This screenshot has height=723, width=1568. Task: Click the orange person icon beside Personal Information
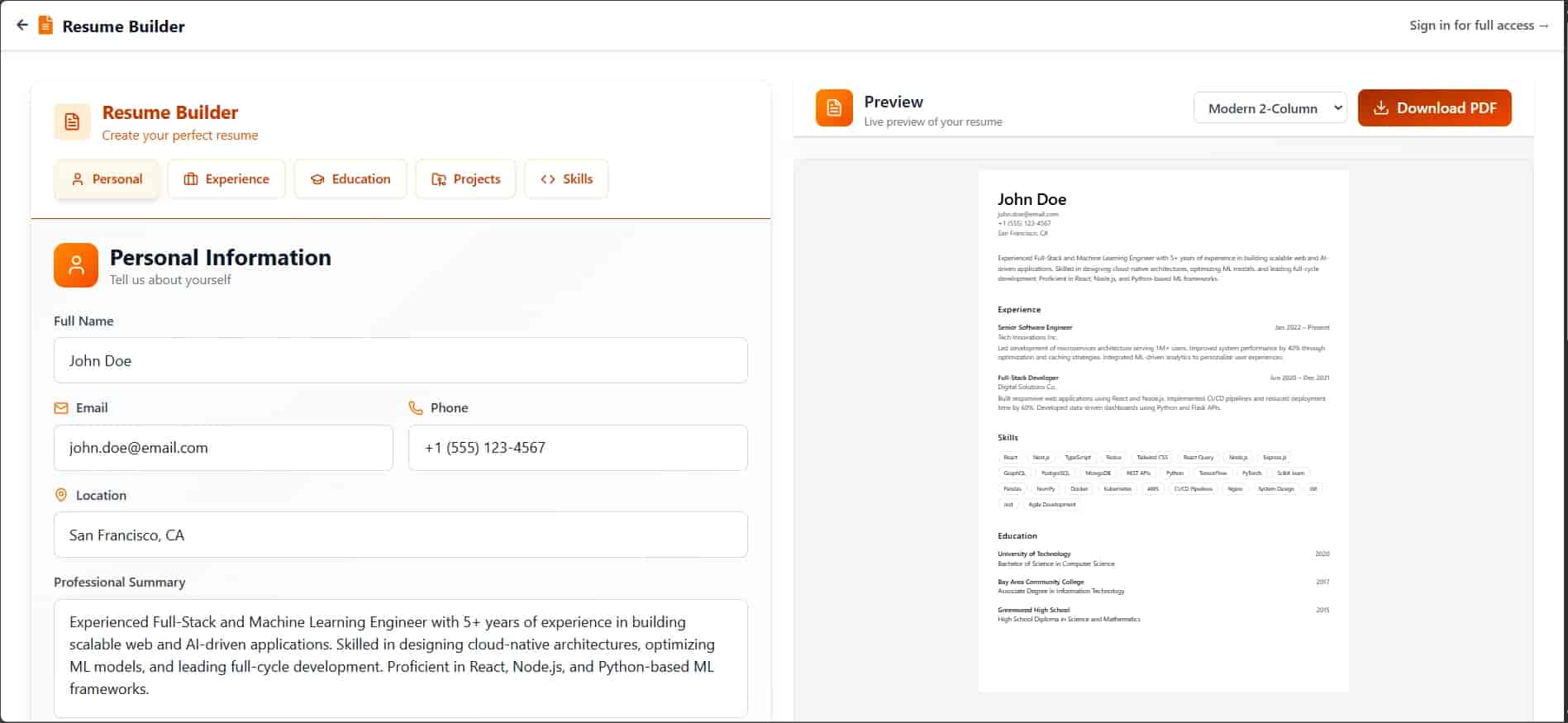pos(76,265)
